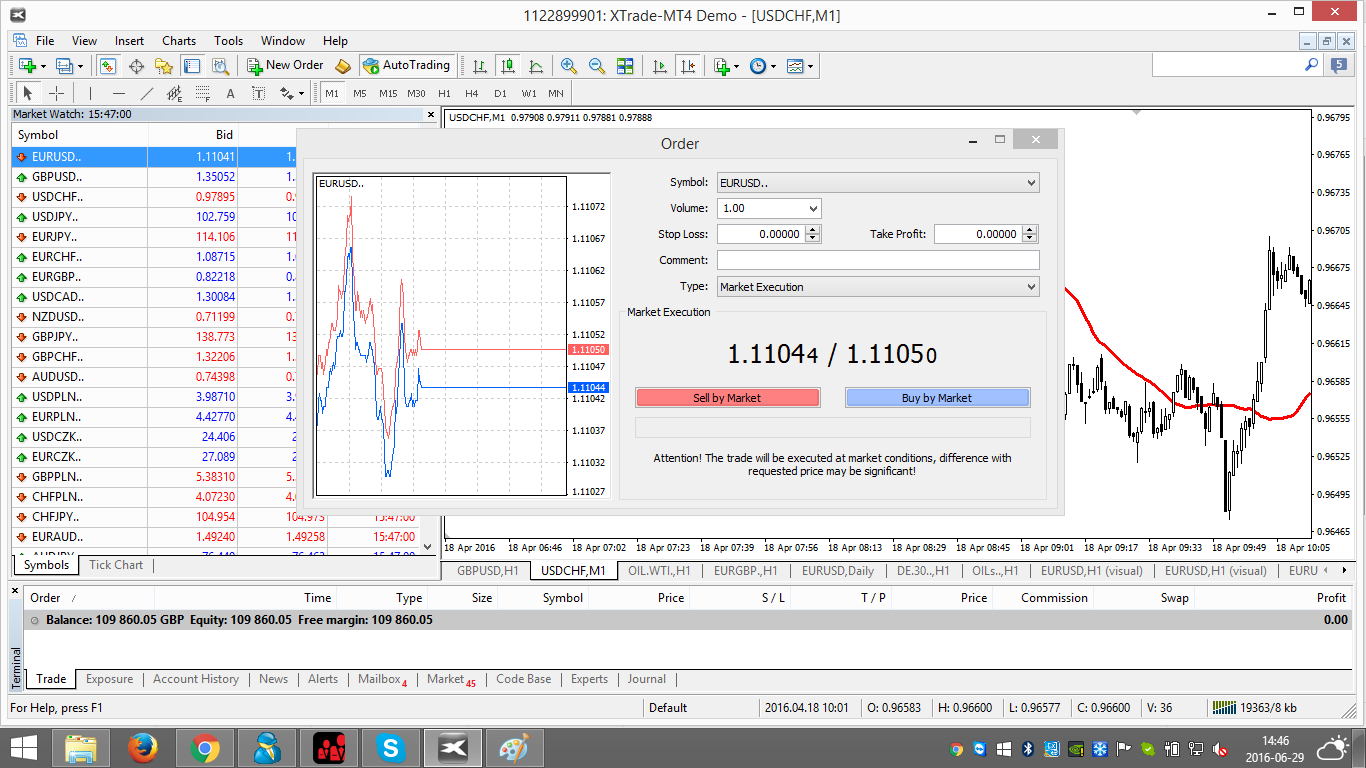Toggle candlestick chart mode

pyautogui.click(x=508, y=66)
